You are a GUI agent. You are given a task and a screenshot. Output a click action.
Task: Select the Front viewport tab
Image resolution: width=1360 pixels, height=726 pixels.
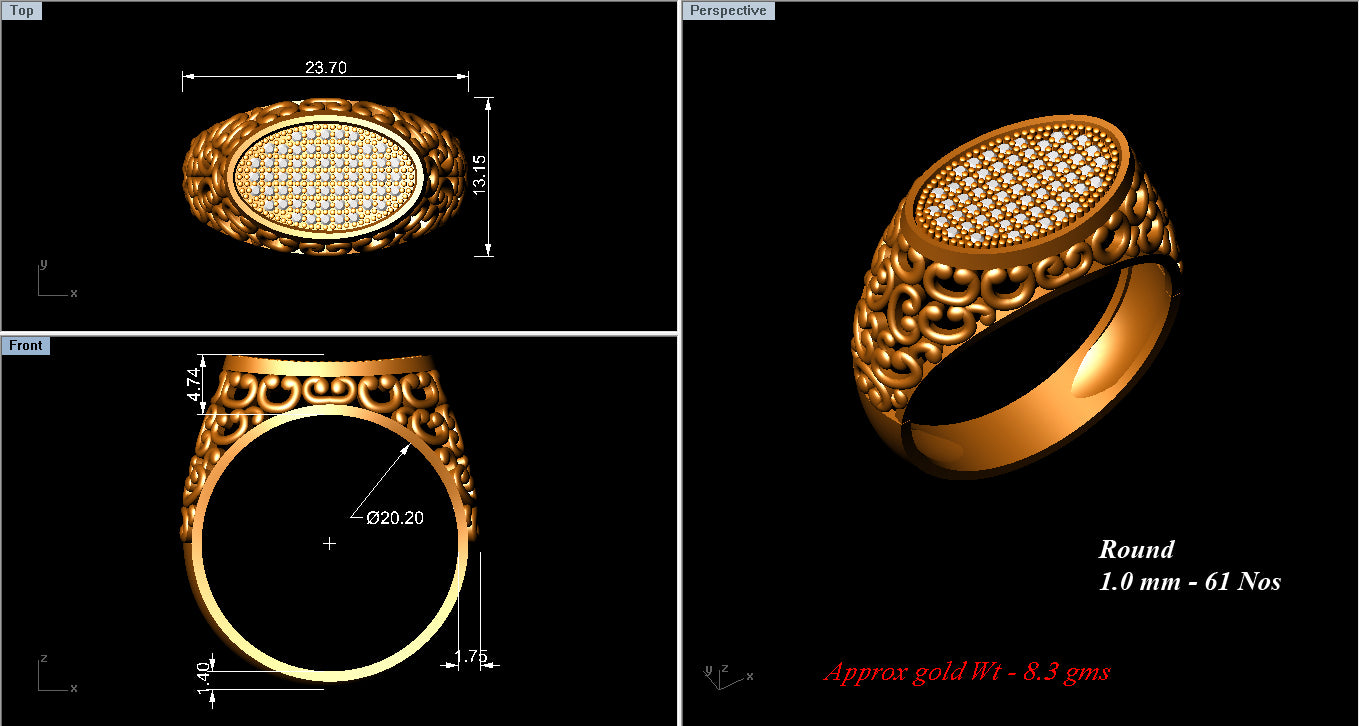[26, 345]
